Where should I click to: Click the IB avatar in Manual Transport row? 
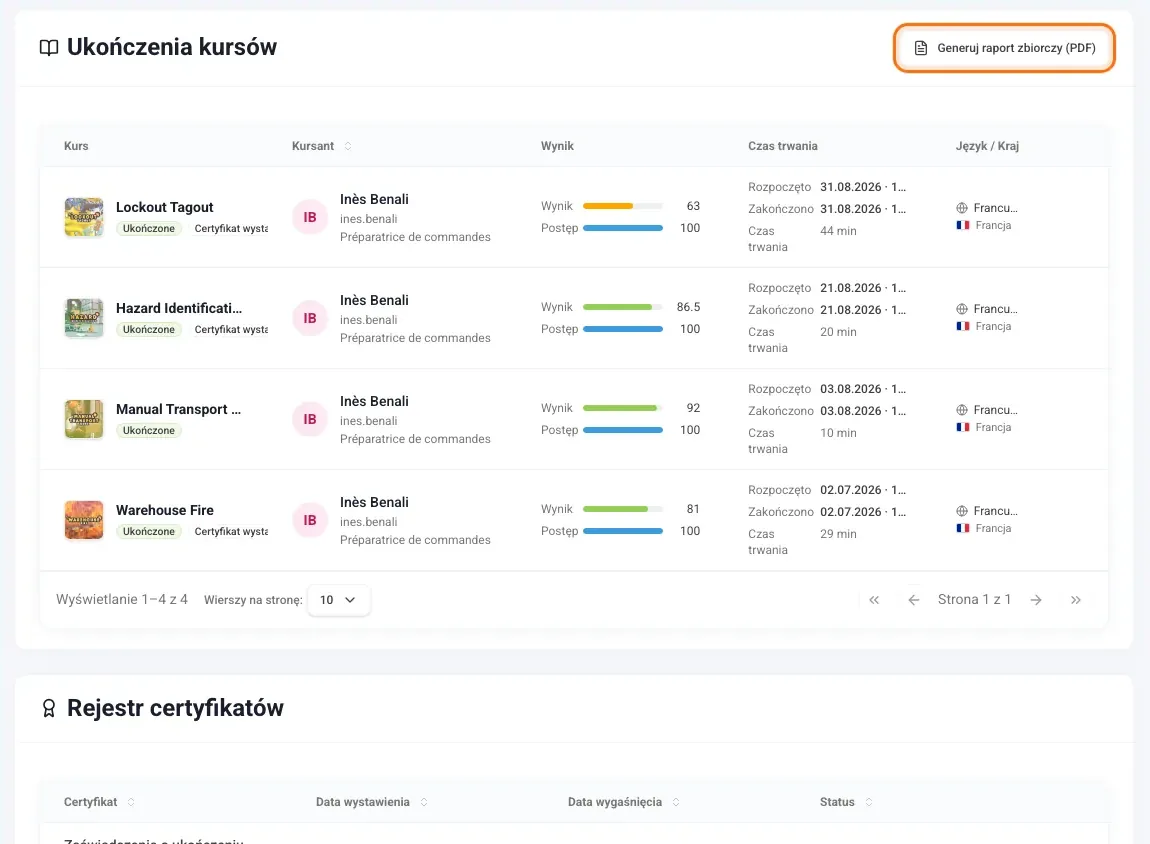310,419
